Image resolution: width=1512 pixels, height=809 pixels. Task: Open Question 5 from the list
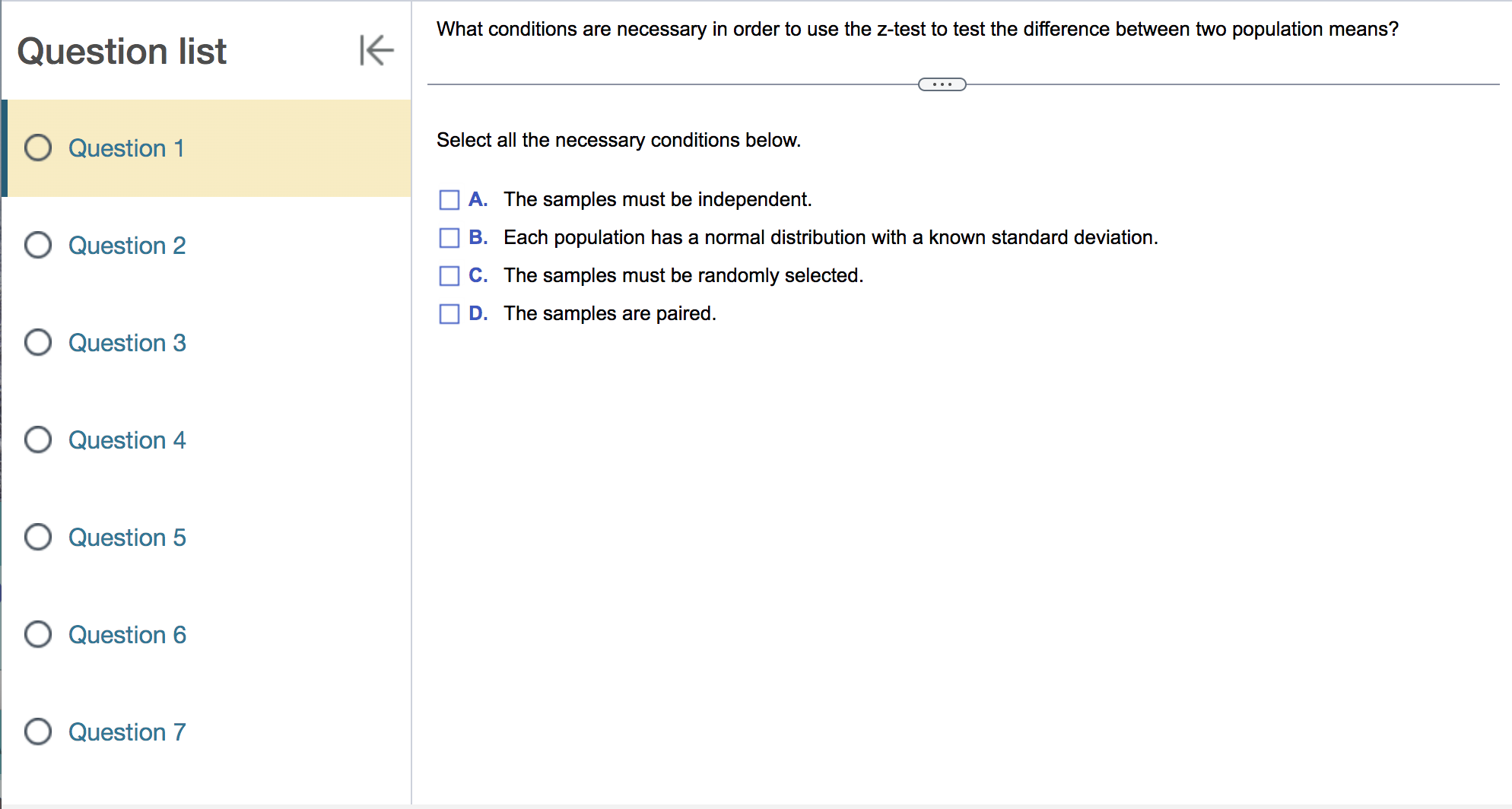pos(127,537)
